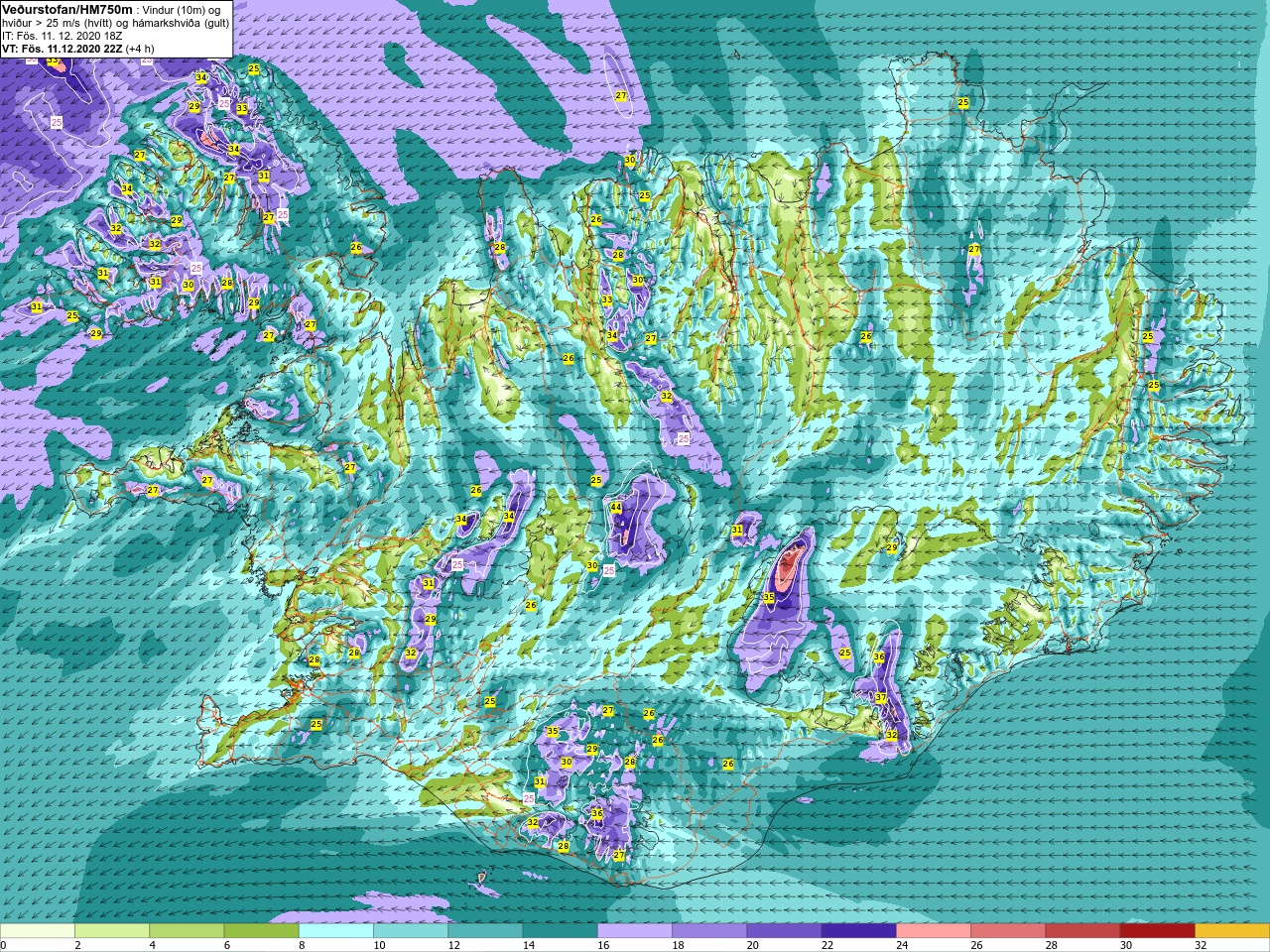Image resolution: width=1270 pixels, height=952 pixels.
Task: Select legend tick number 12
Action: (454, 945)
